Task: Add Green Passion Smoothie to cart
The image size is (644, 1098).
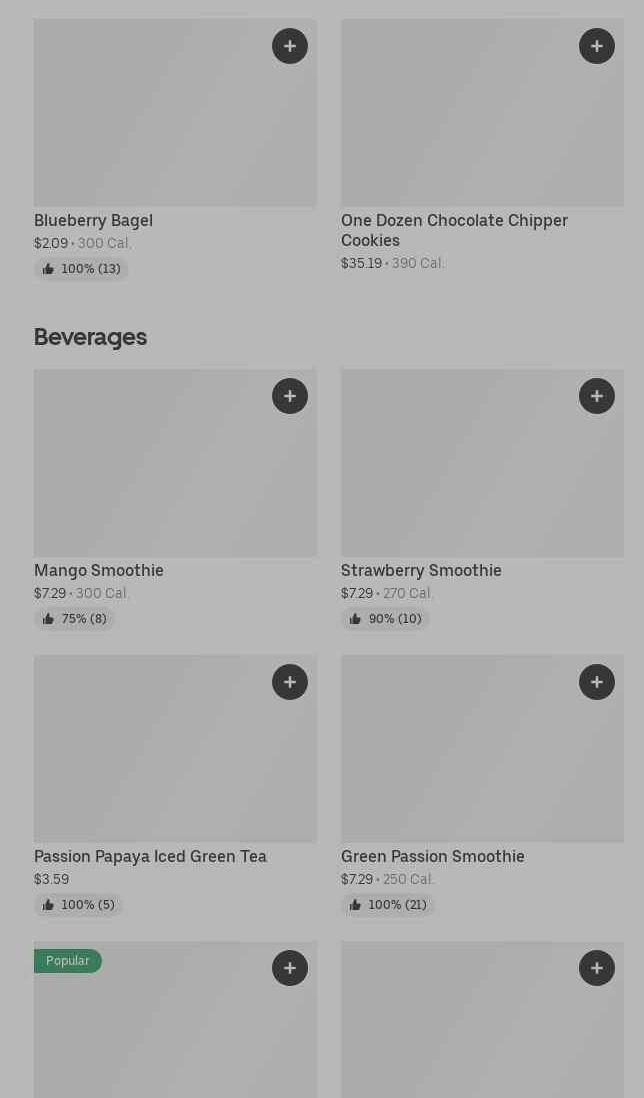Action: click(x=597, y=682)
